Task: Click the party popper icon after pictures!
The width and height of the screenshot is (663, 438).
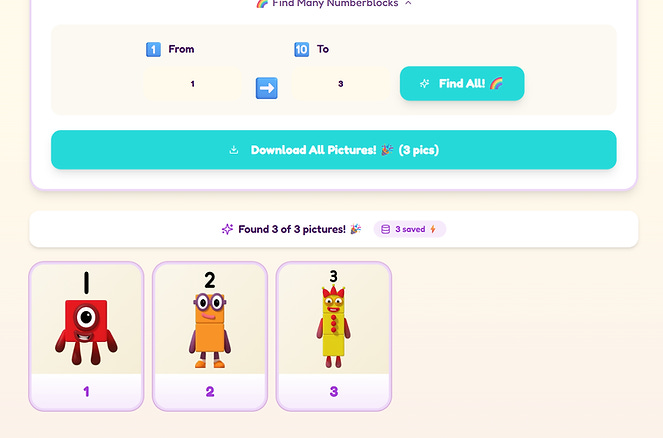Action: pyautogui.click(x=356, y=229)
